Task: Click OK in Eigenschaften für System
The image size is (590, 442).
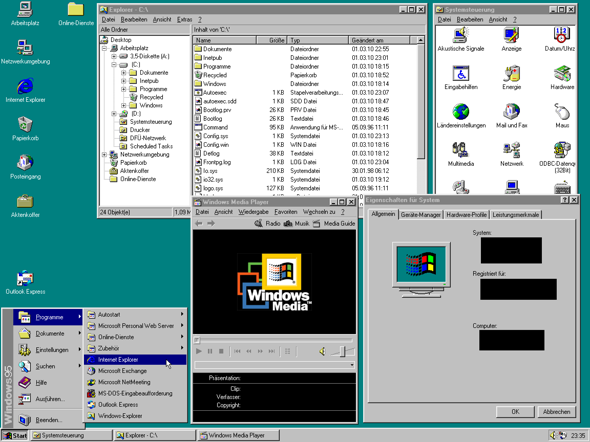Action: [515, 412]
